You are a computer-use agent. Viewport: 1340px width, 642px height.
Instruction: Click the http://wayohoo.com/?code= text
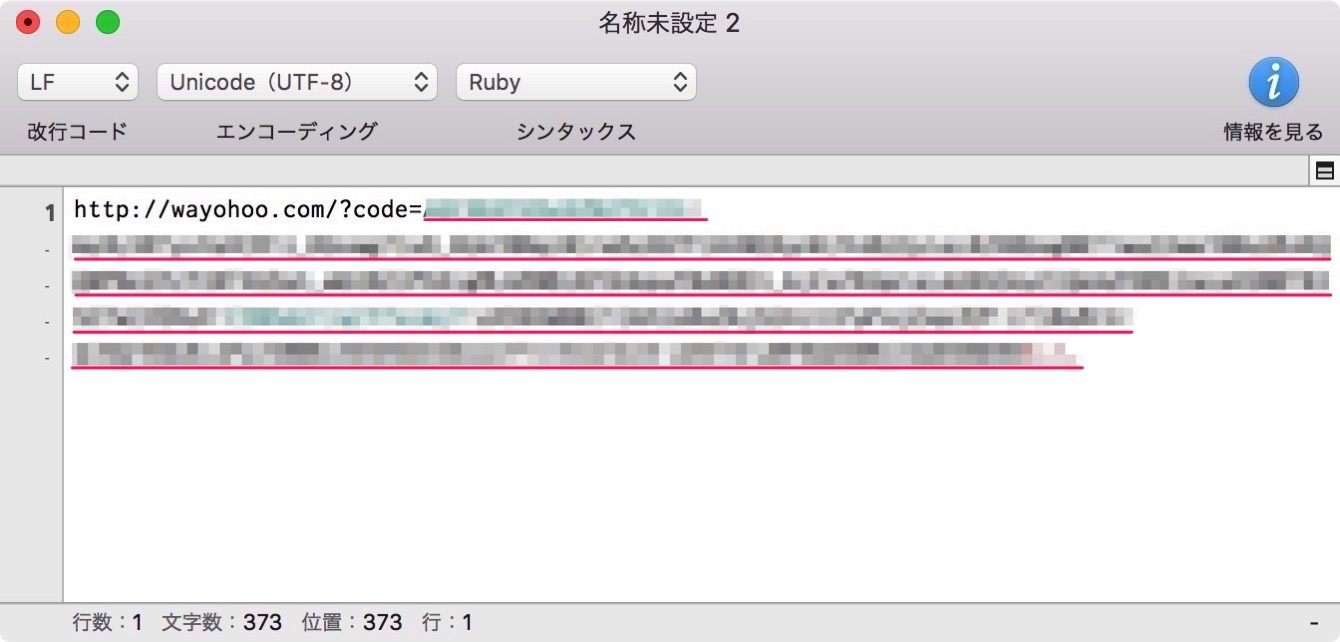[248, 210]
